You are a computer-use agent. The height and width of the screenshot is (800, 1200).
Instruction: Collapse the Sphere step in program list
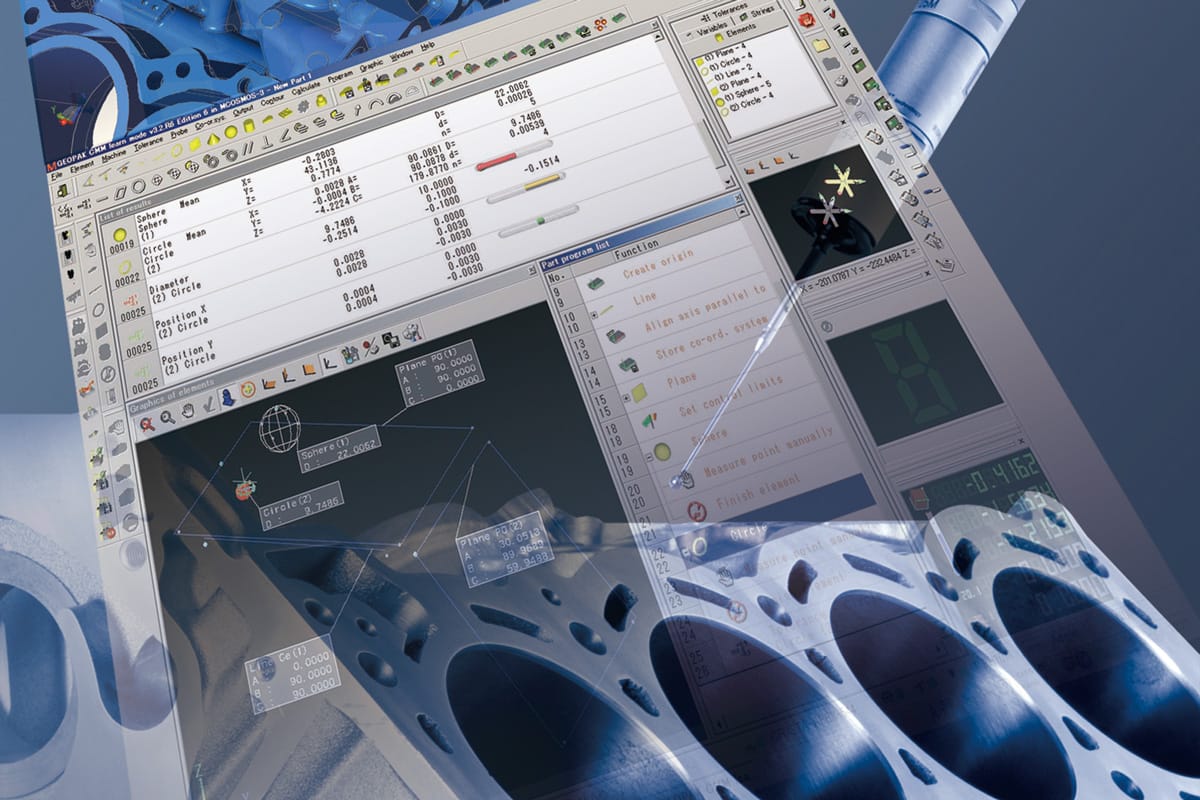pos(649,456)
